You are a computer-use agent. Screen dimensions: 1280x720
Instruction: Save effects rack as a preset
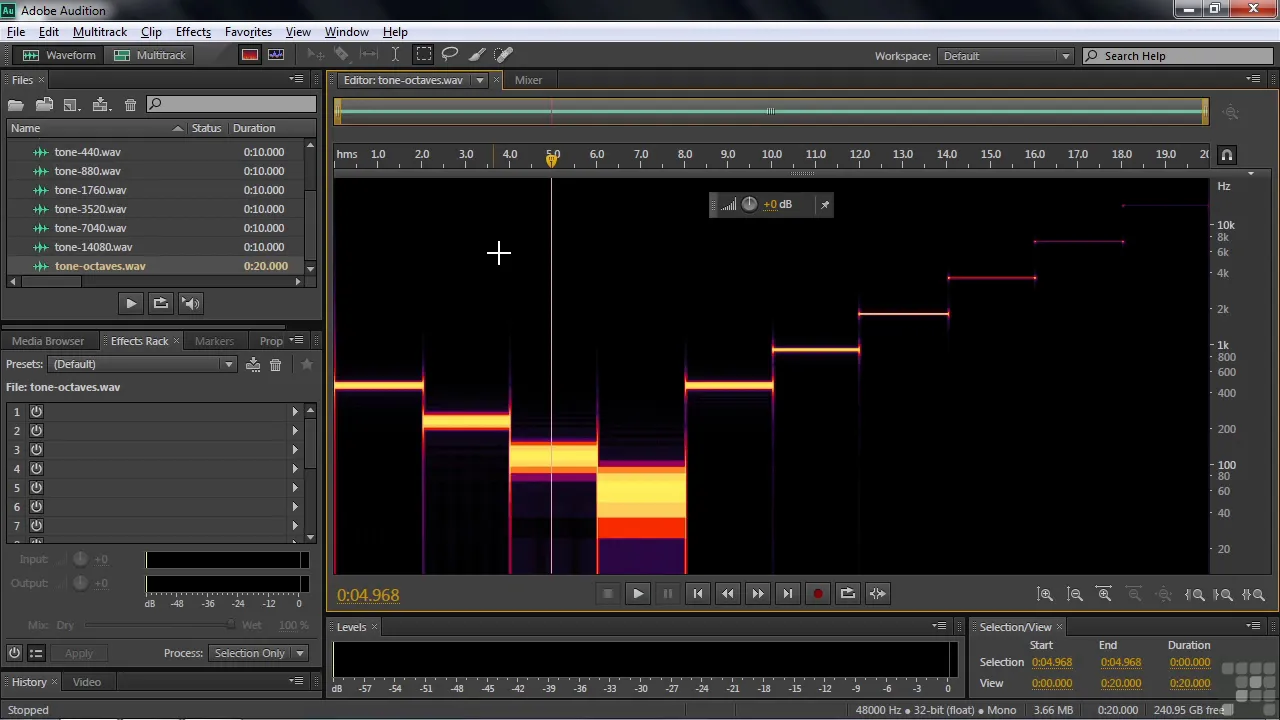(x=253, y=365)
